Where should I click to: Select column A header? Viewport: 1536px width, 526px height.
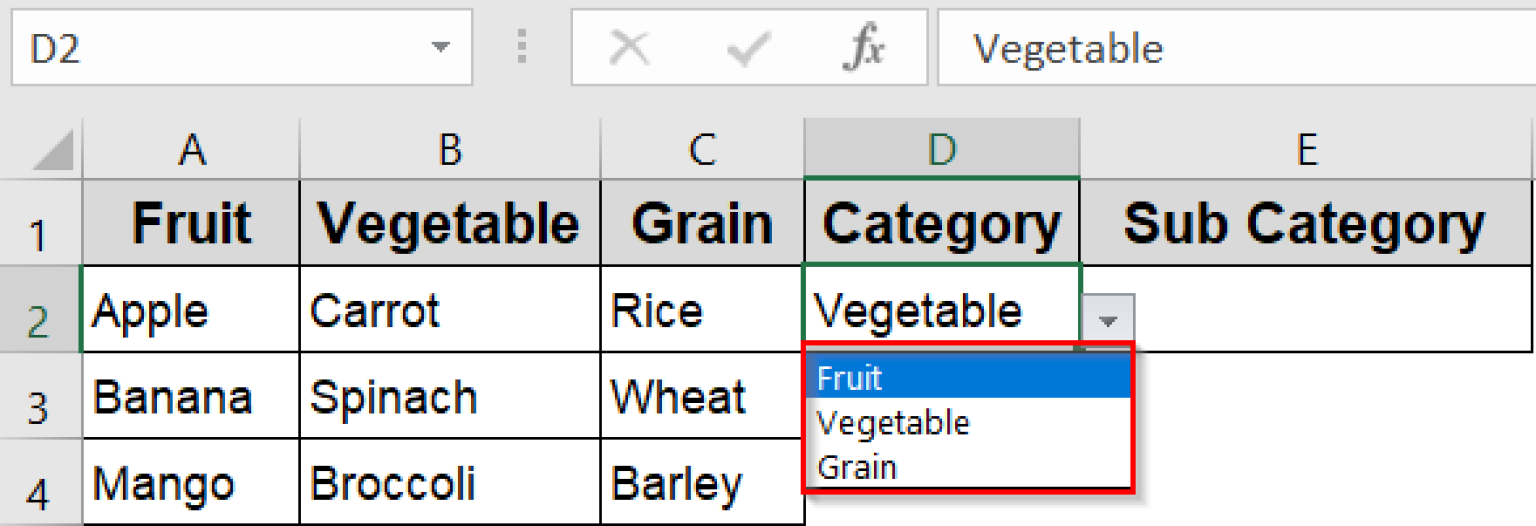(x=191, y=150)
